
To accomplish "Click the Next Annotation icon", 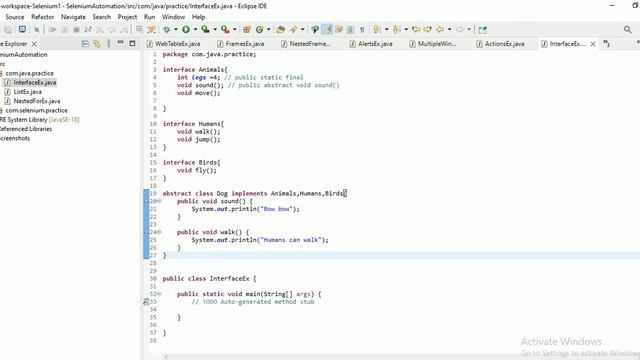I will click(377, 29).
